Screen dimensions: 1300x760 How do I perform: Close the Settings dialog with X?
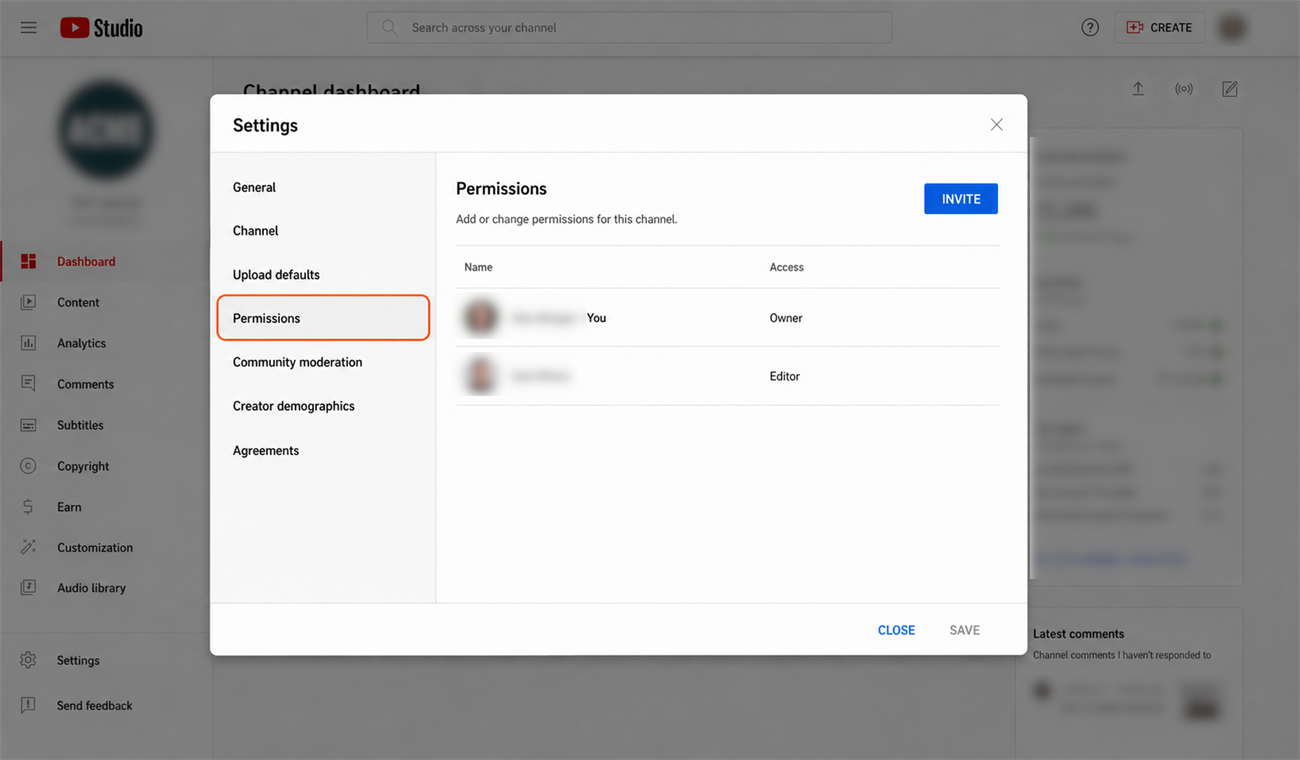pos(996,124)
